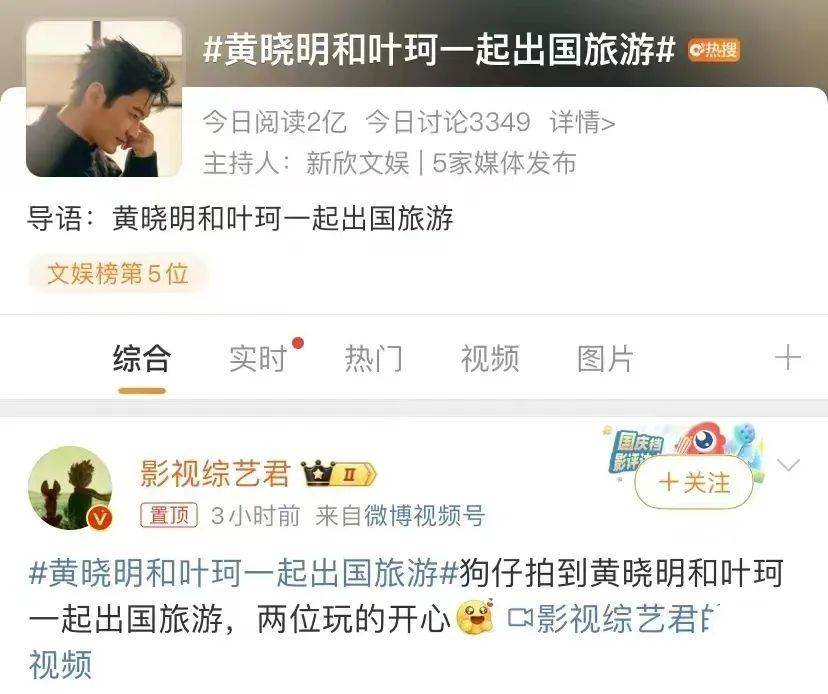The width and height of the screenshot is (828, 694).
Task: Switch to the 实时 tab
Action: [258, 358]
